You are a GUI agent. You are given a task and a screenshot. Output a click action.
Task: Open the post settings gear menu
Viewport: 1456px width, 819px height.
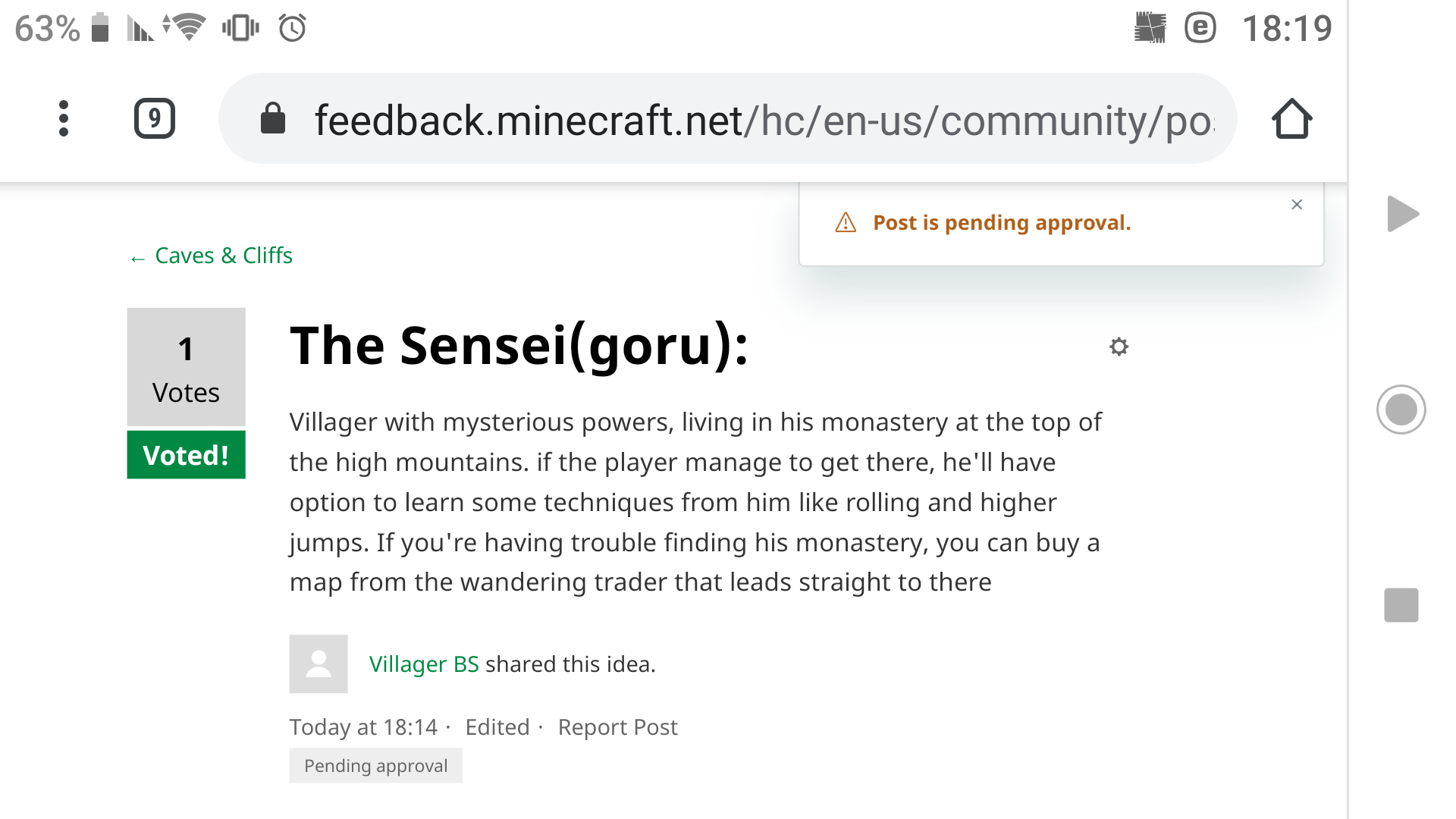click(x=1119, y=347)
